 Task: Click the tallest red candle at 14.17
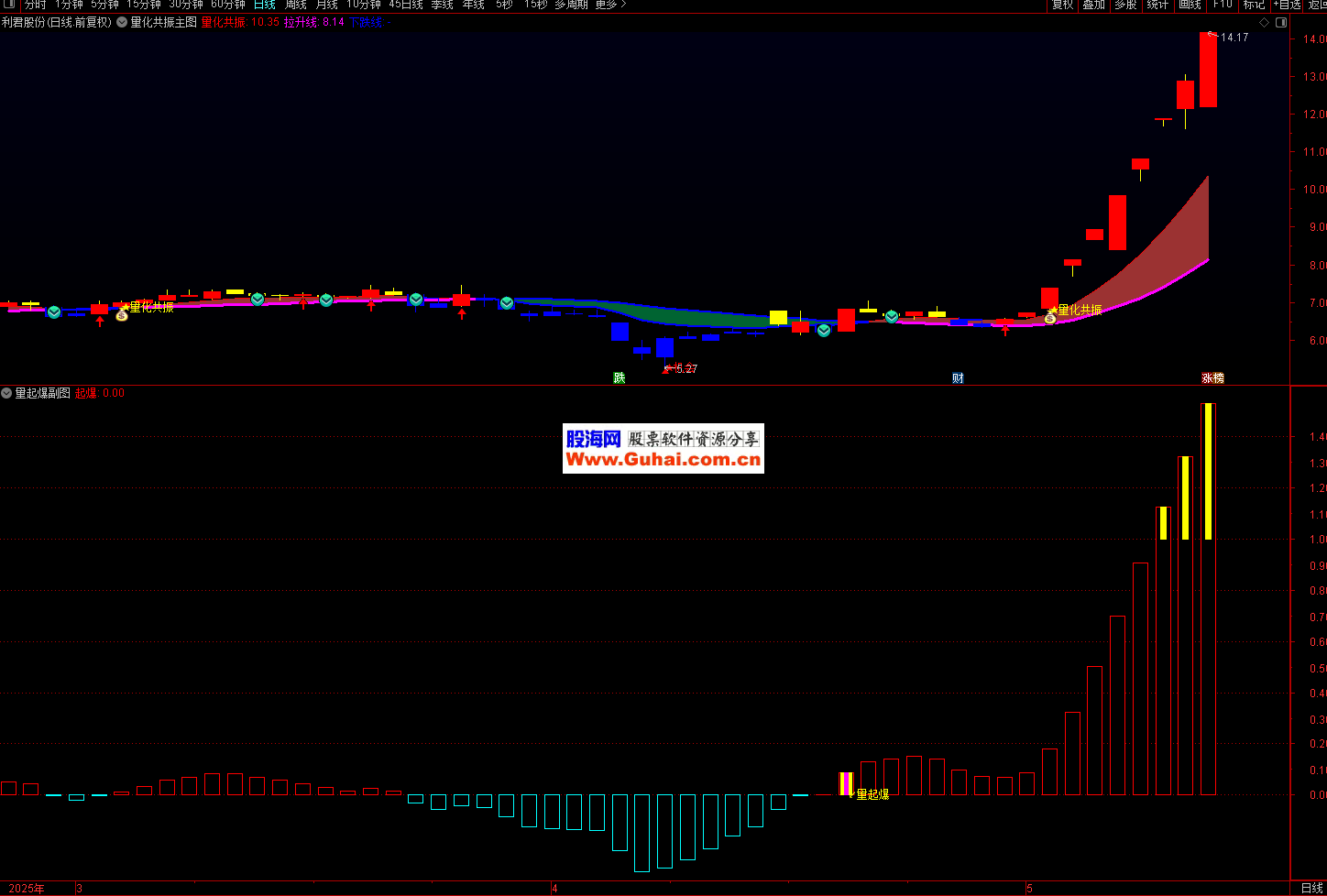pos(1208,70)
